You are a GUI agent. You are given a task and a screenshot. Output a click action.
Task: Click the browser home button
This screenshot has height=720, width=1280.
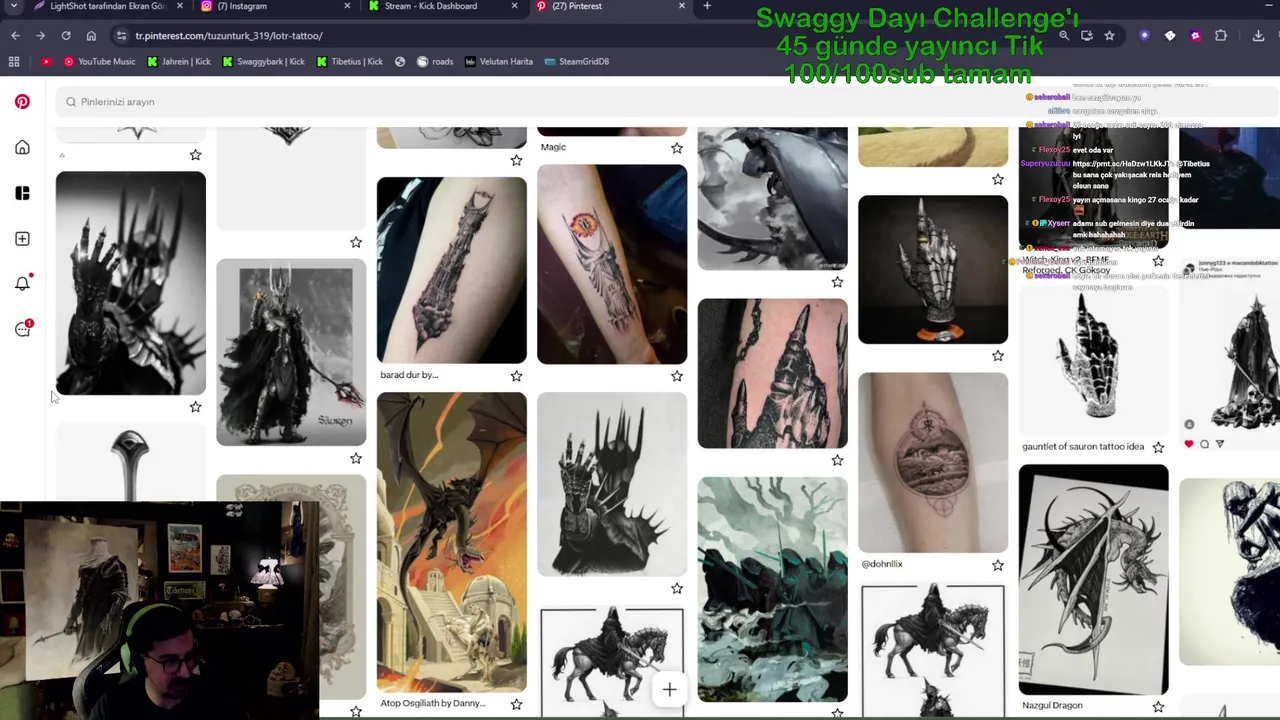pos(91,36)
